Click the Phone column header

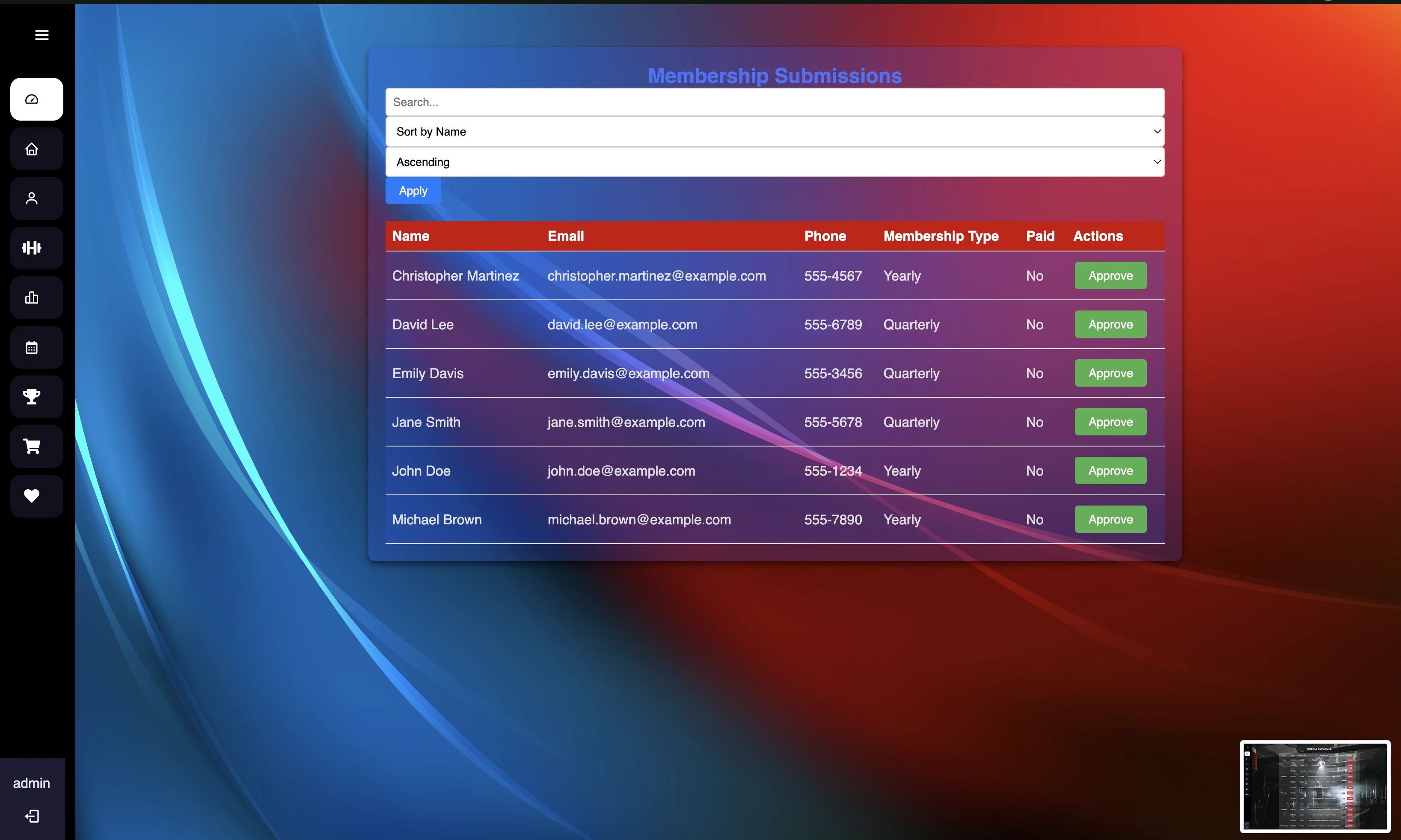(x=825, y=236)
